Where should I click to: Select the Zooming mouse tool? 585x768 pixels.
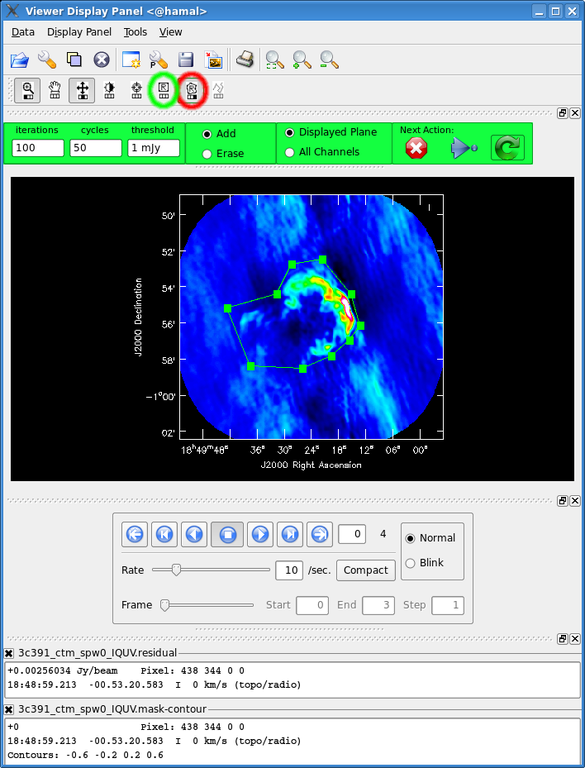pos(27,91)
